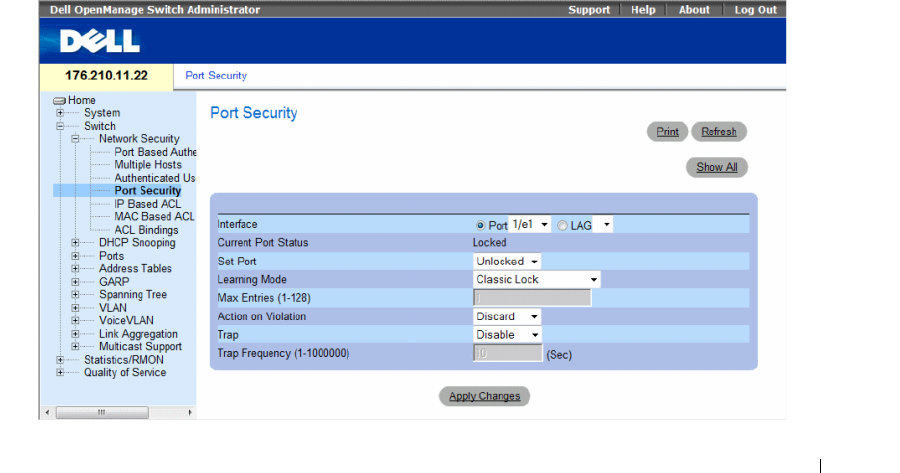
Task: Expand the VLAN tree node
Action: pyautogui.click(x=75, y=308)
